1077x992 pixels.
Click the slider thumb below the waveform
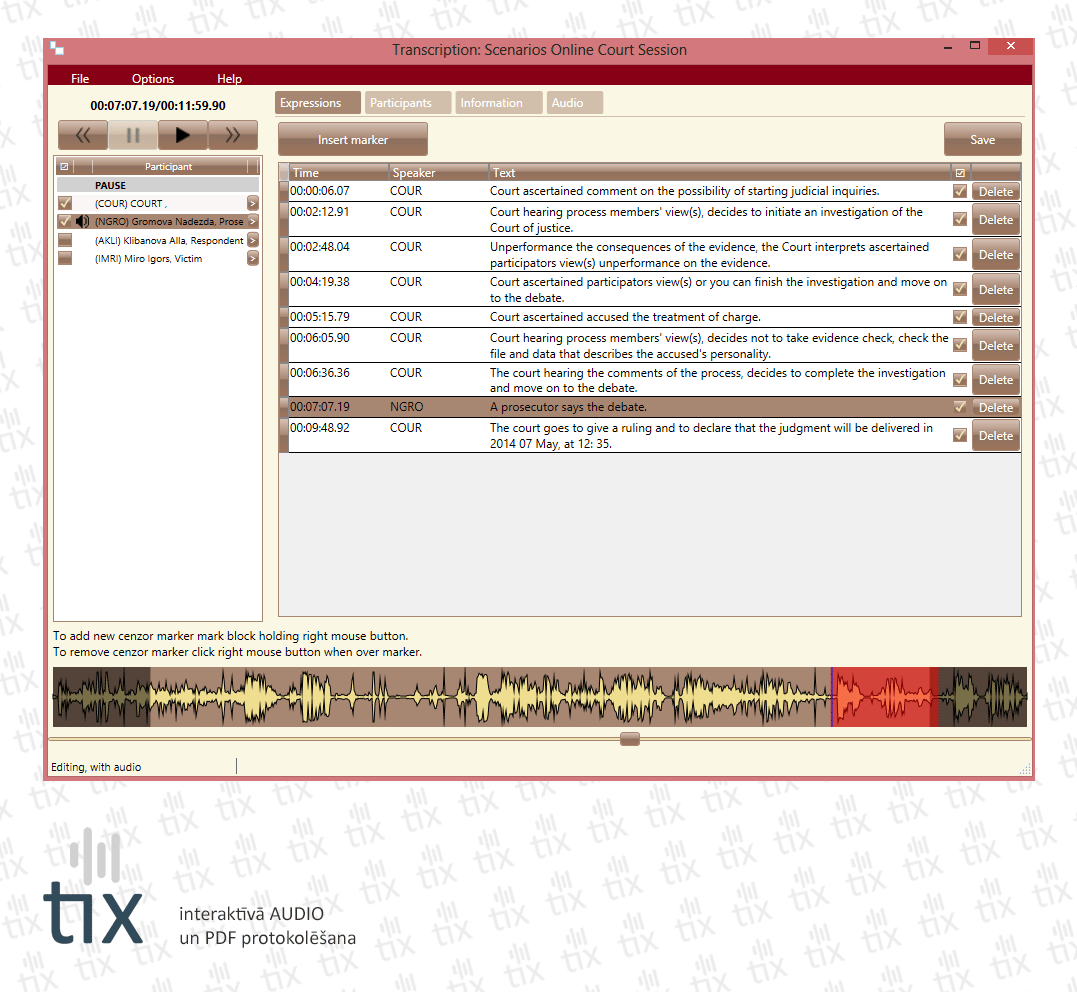[x=629, y=739]
